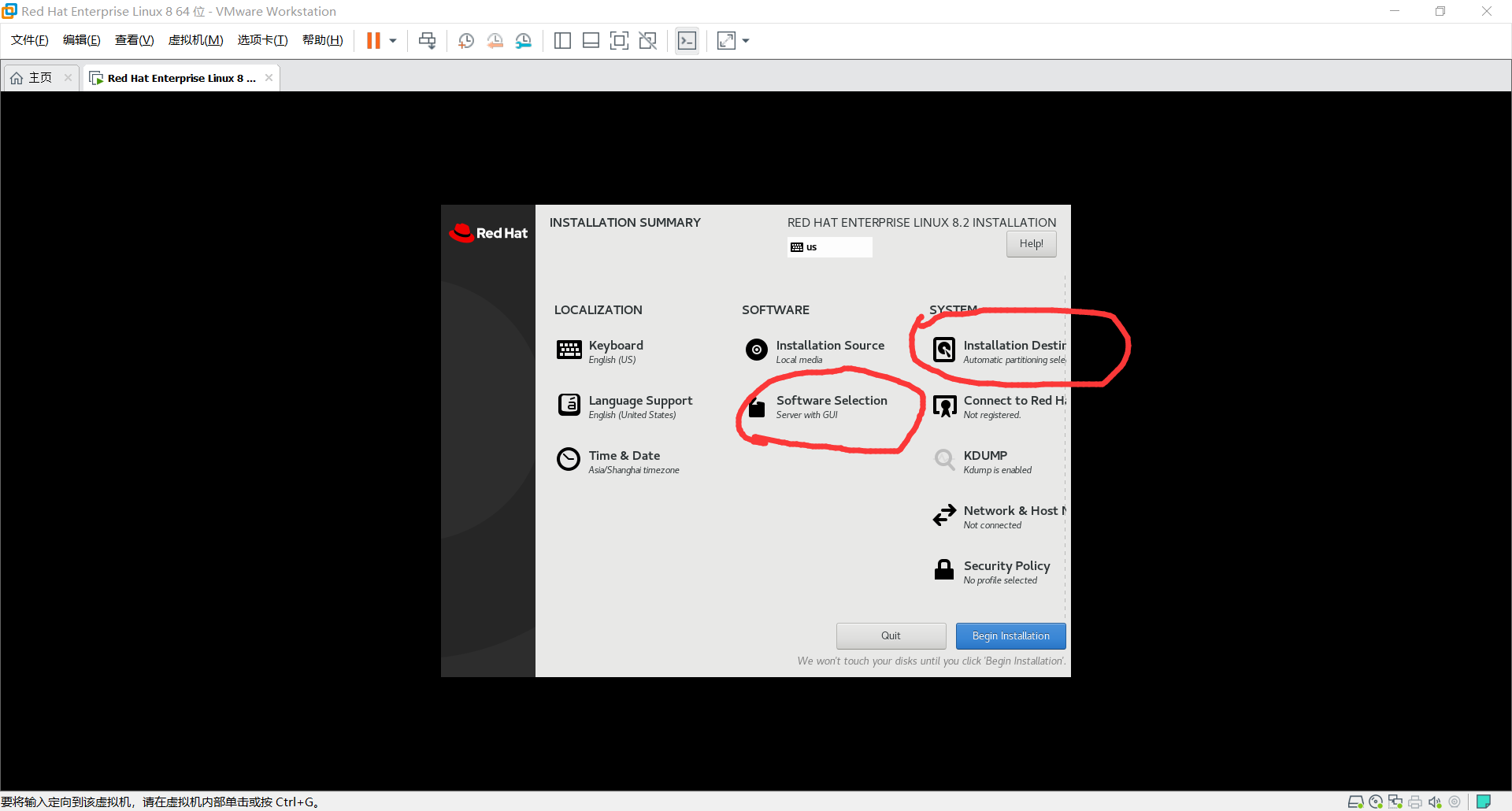Click the "Not registered." status text
Viewport: 1512px width, 811px height.
pyautogui.click(x=992, y=415)
